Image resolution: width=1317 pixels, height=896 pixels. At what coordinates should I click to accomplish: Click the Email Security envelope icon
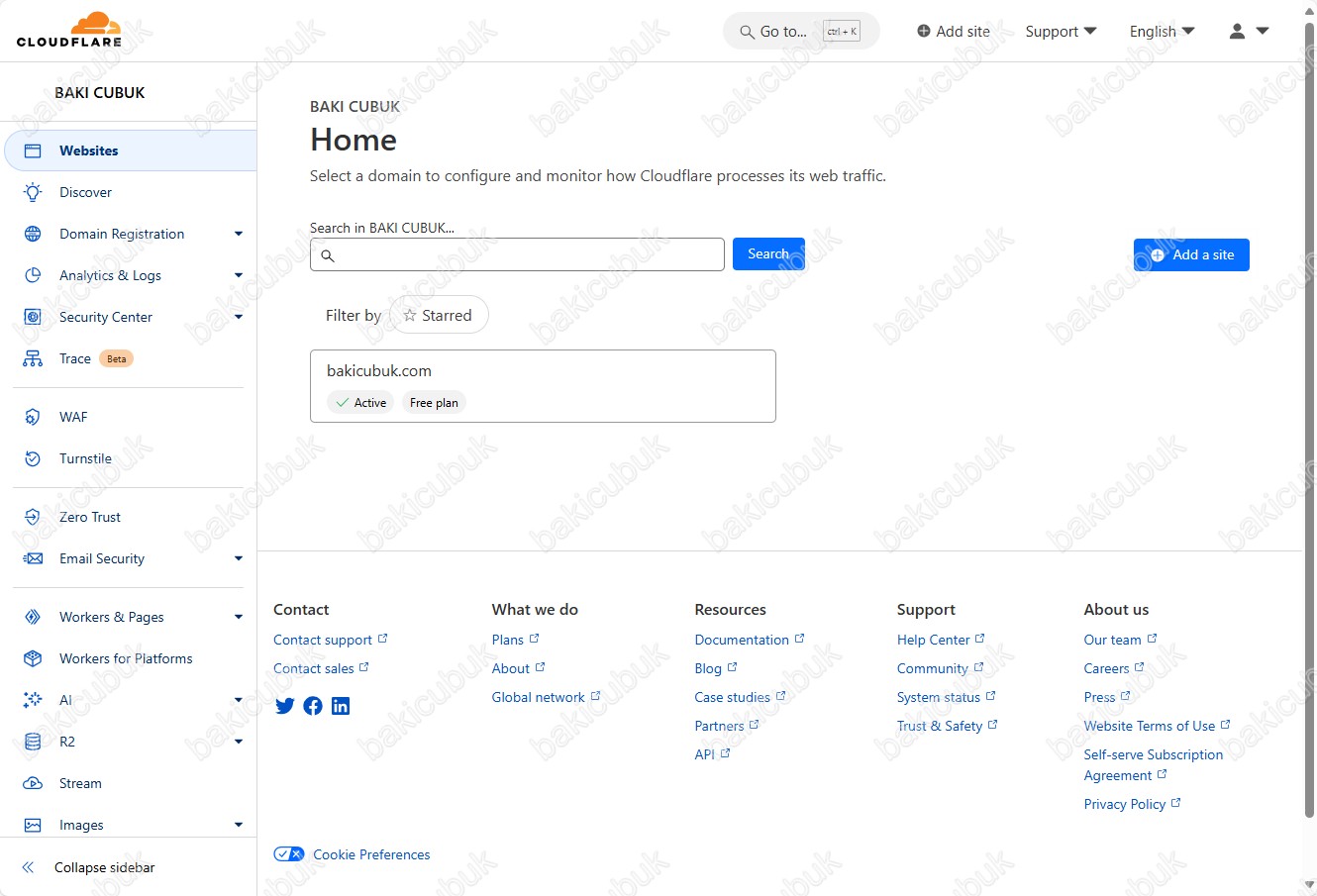33,558
